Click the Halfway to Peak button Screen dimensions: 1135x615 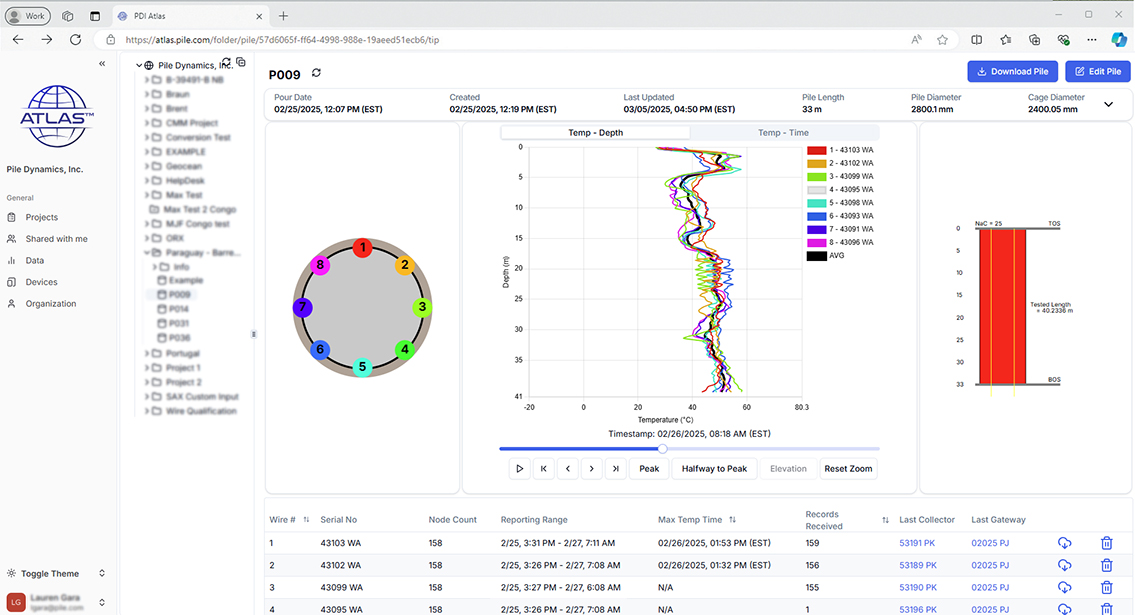click(x=714, y=469)
